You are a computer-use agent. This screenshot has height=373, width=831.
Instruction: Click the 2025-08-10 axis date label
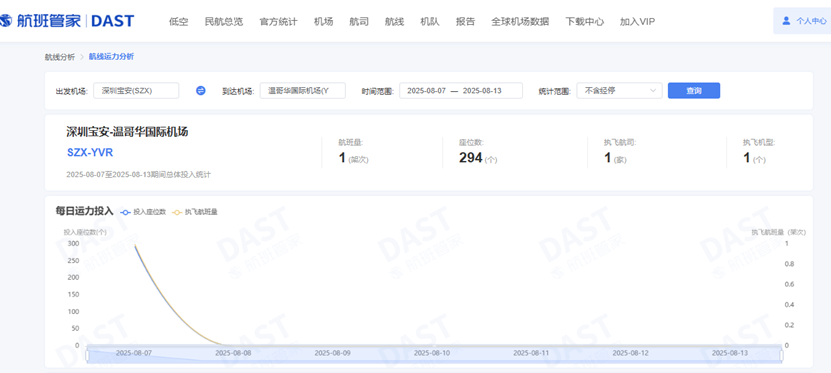(x=432, y=352)
